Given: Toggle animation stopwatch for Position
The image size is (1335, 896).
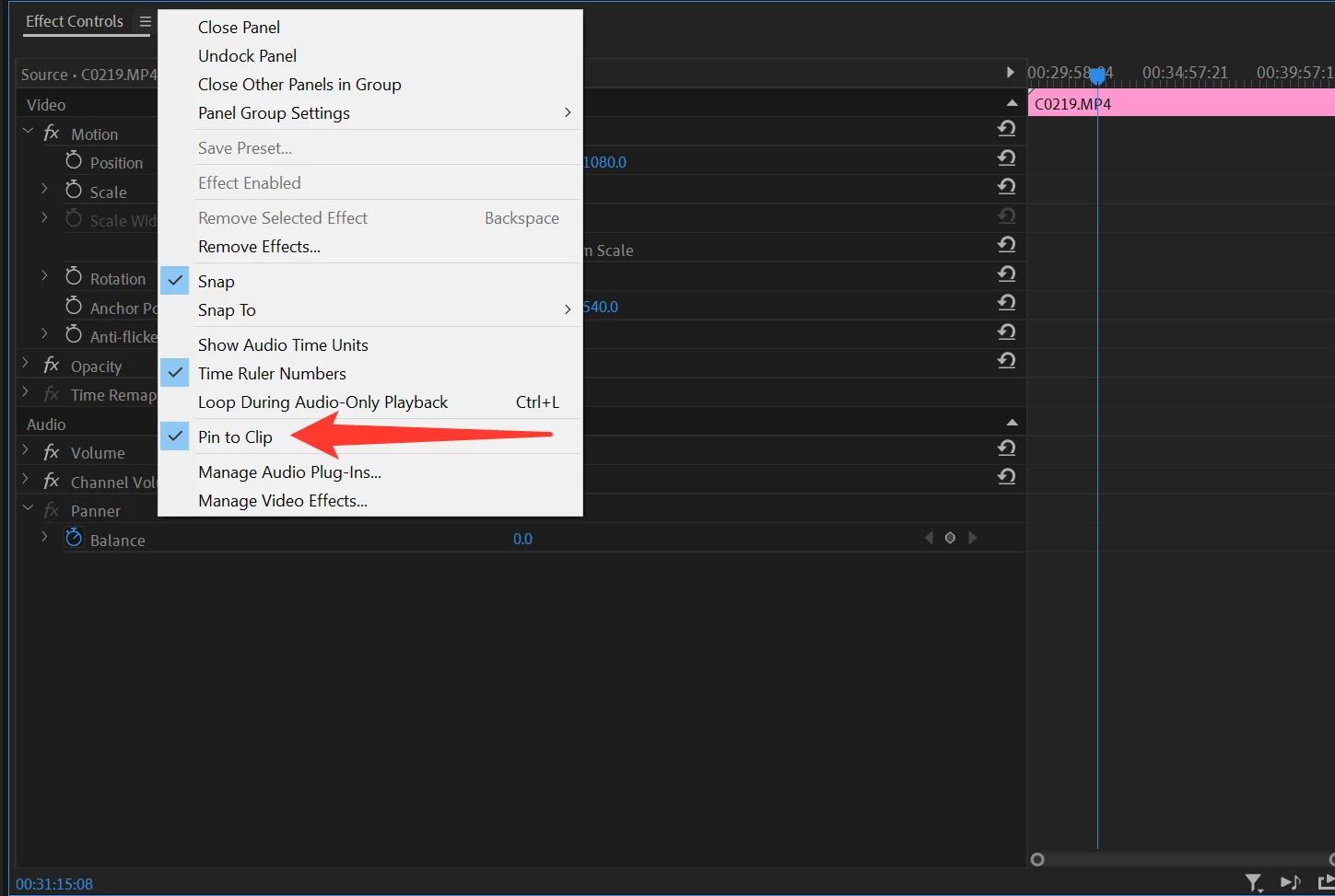Looking at the screenshot, I should (x=74, y=161).
